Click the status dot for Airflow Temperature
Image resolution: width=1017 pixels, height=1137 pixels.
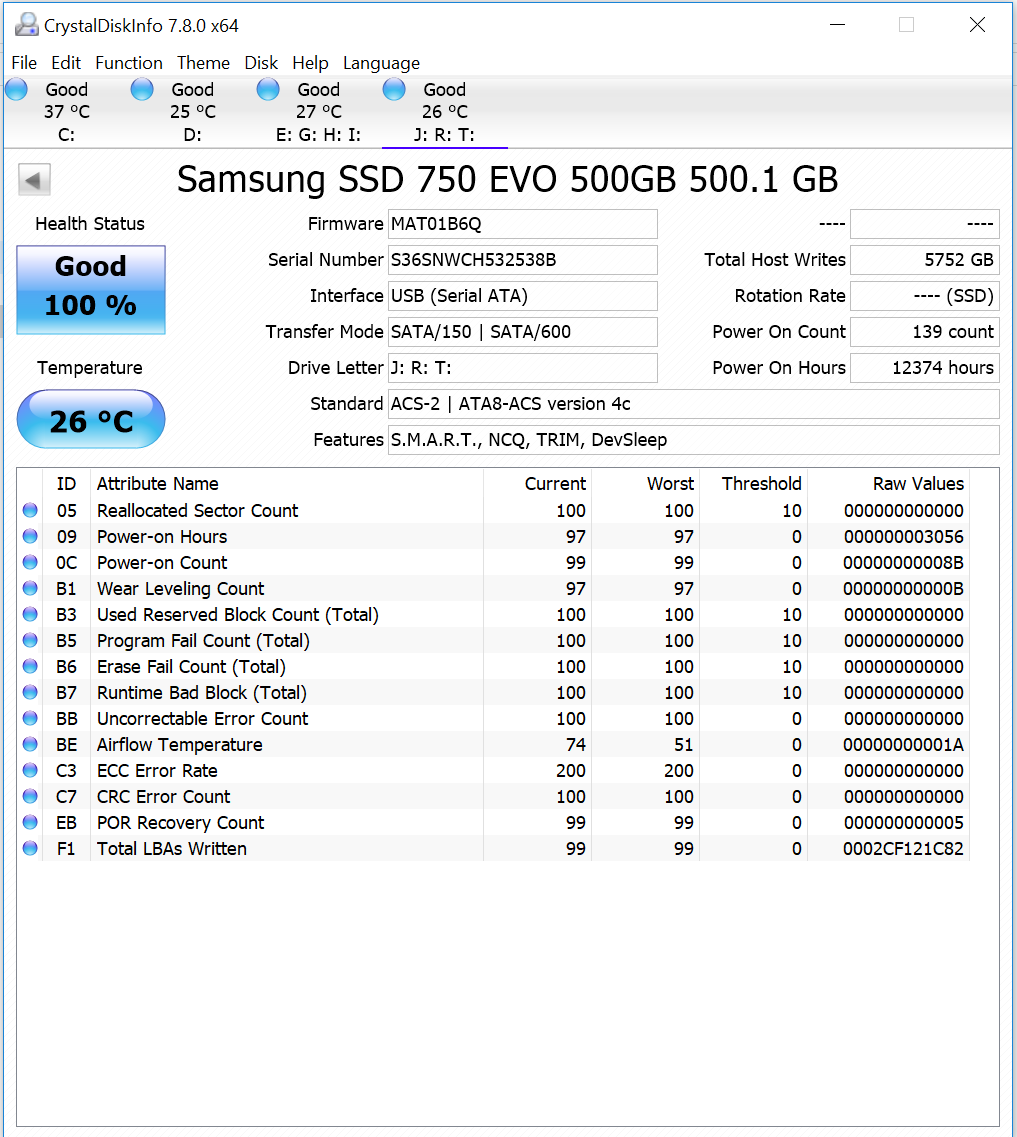coord(30,745)
